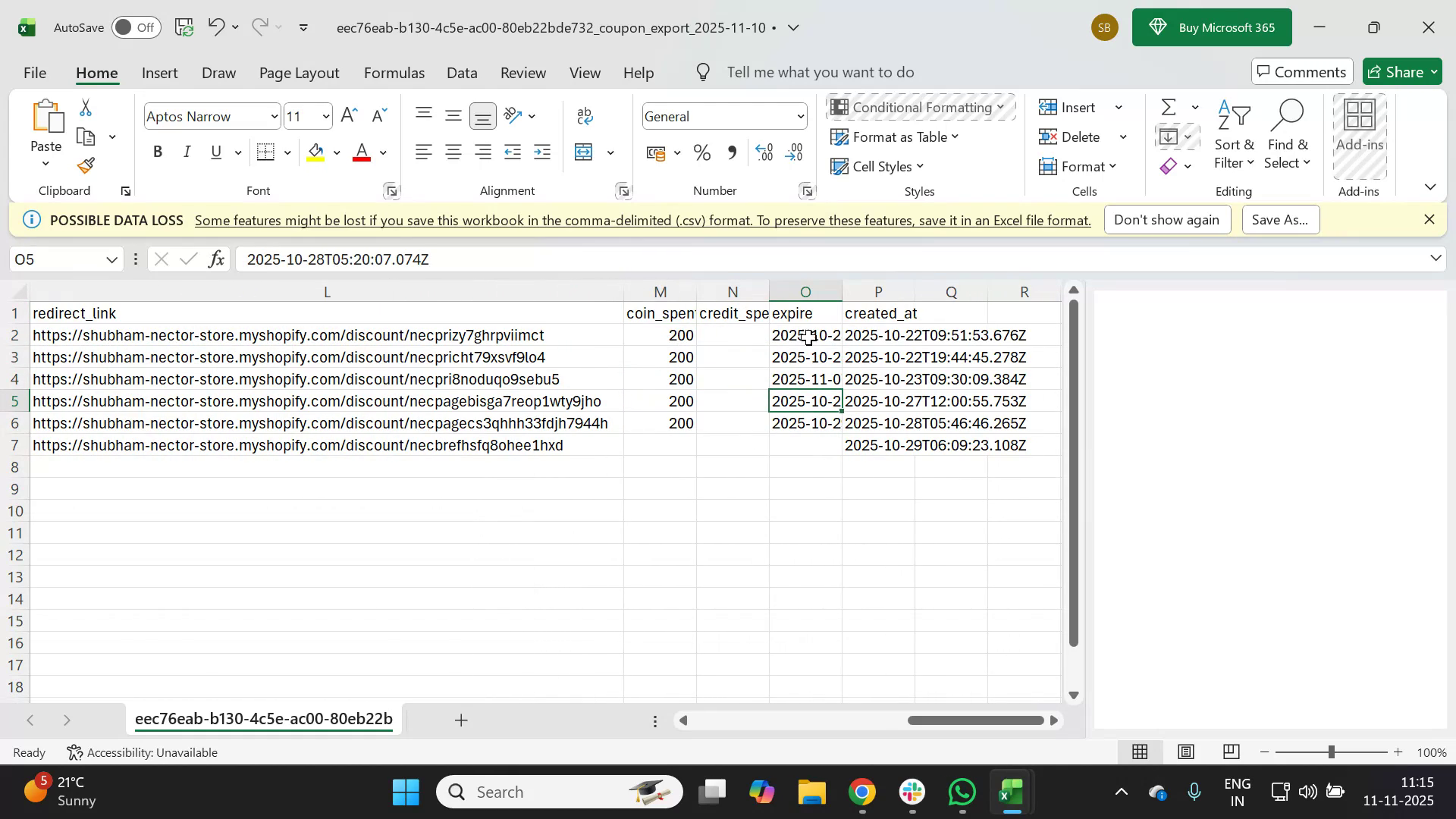1456x819 pixels.
Task: Expand the number format dropdown
Action: pyautogui.click(x=801, y=116)
